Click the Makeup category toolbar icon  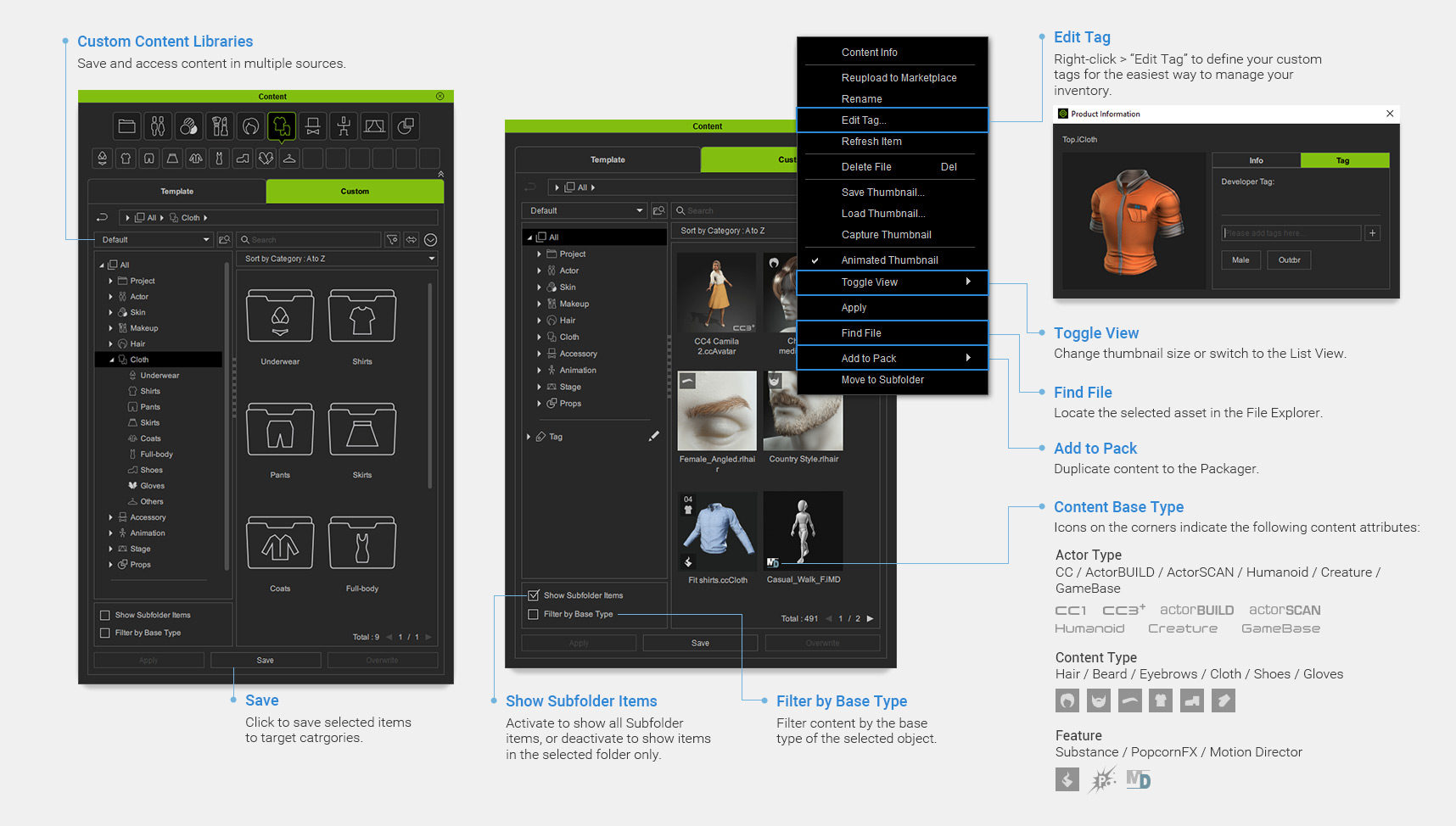click(x=220, y=126)
